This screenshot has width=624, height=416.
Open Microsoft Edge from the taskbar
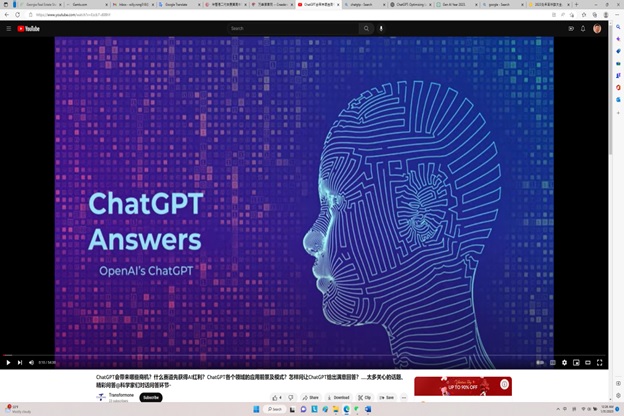click(346, 409)
